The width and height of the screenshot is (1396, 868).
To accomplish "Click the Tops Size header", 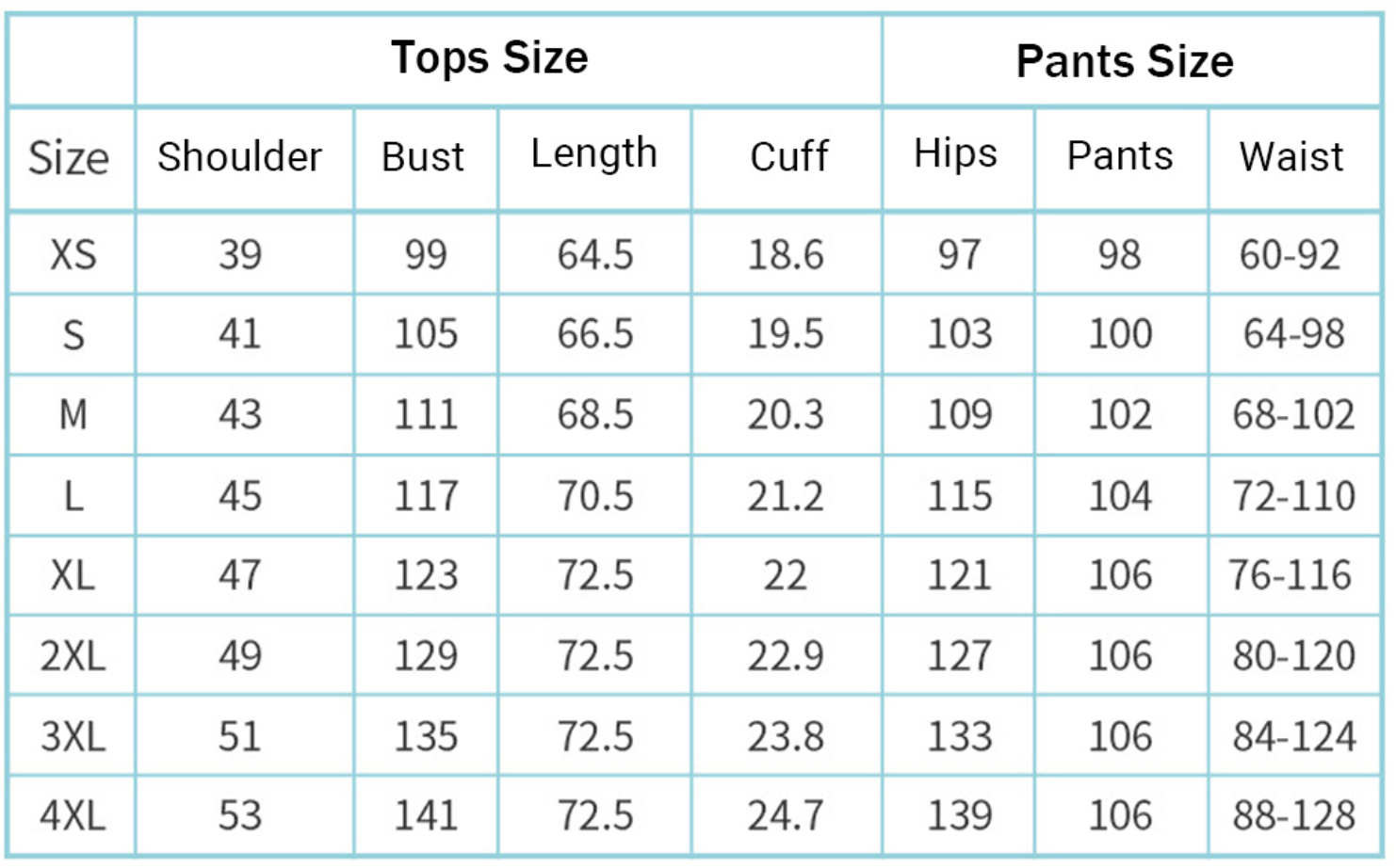I will pyautogui.click(x=489, y=58).
